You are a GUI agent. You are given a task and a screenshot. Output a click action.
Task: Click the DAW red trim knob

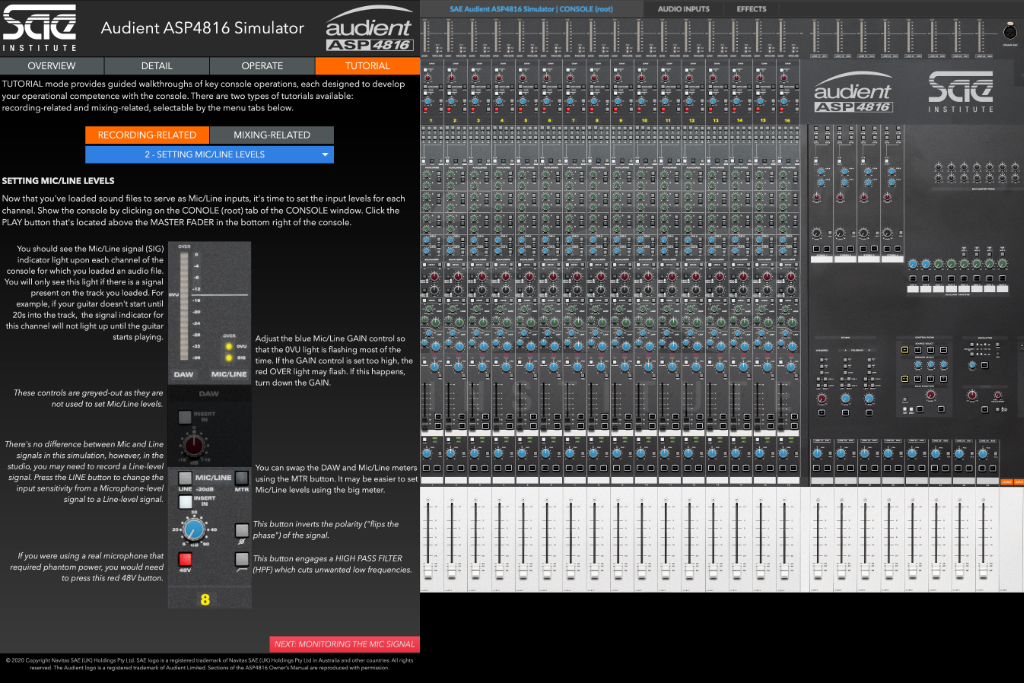[x=192, y=441]
